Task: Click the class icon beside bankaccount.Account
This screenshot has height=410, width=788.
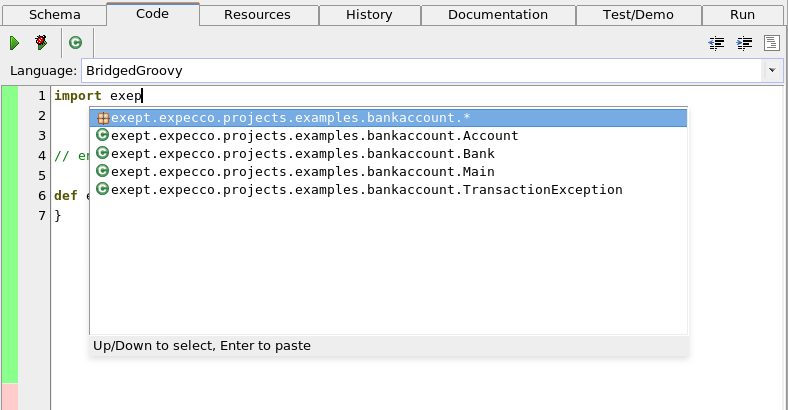Action: tap(102, 136)
